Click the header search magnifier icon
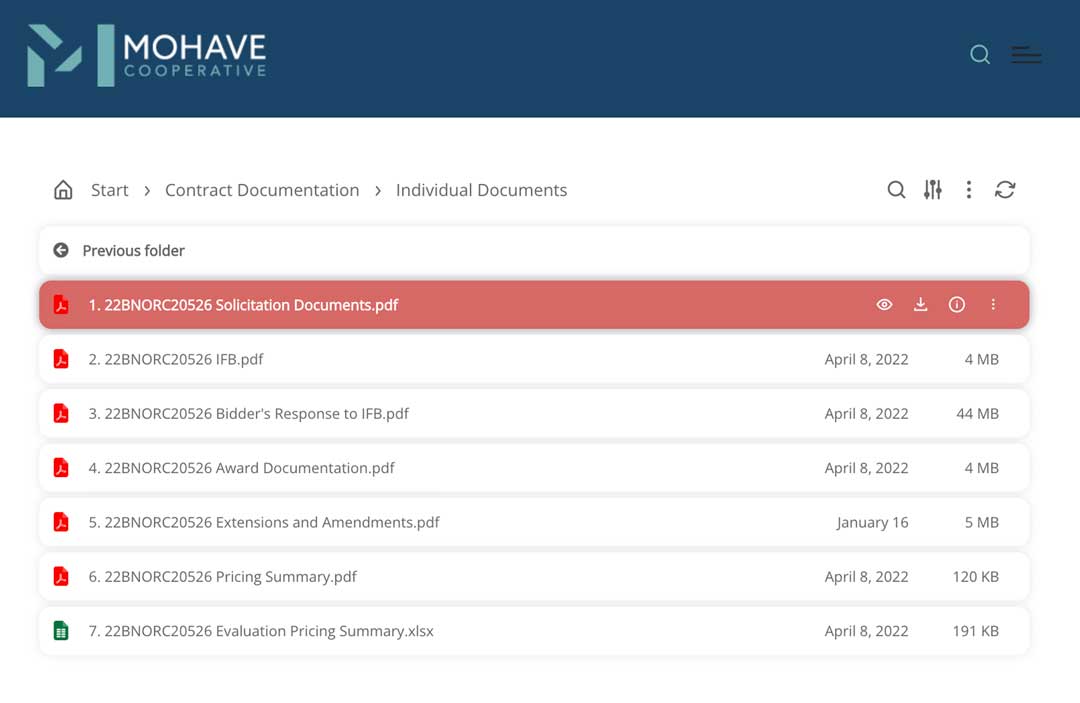Screen dimensions: 1080x703 [x=979, y=54]
